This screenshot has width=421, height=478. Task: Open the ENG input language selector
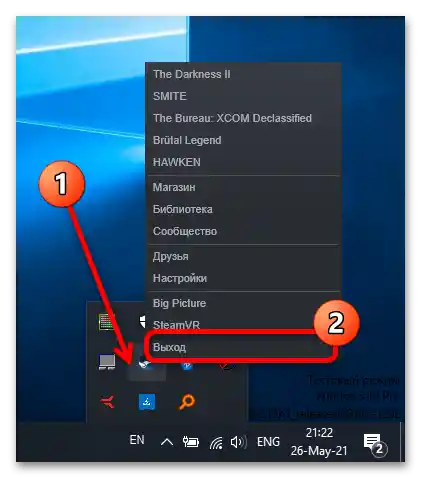pyautogui.click(x=268, y=442)
